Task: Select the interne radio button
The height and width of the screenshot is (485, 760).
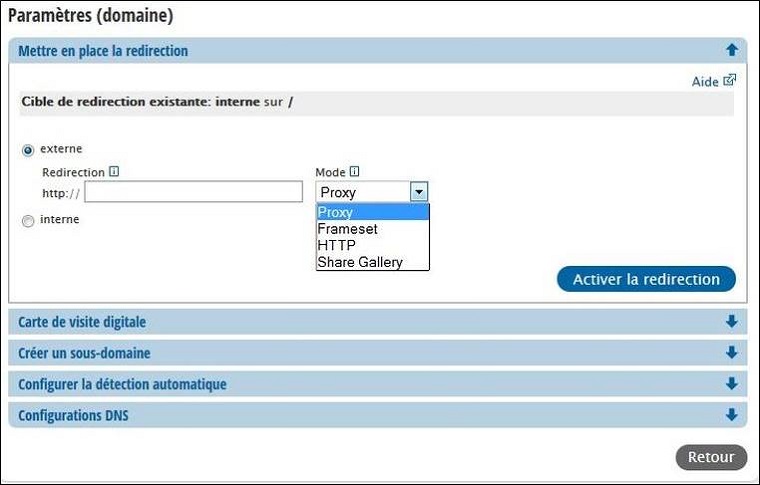Action: pos(28,221)
